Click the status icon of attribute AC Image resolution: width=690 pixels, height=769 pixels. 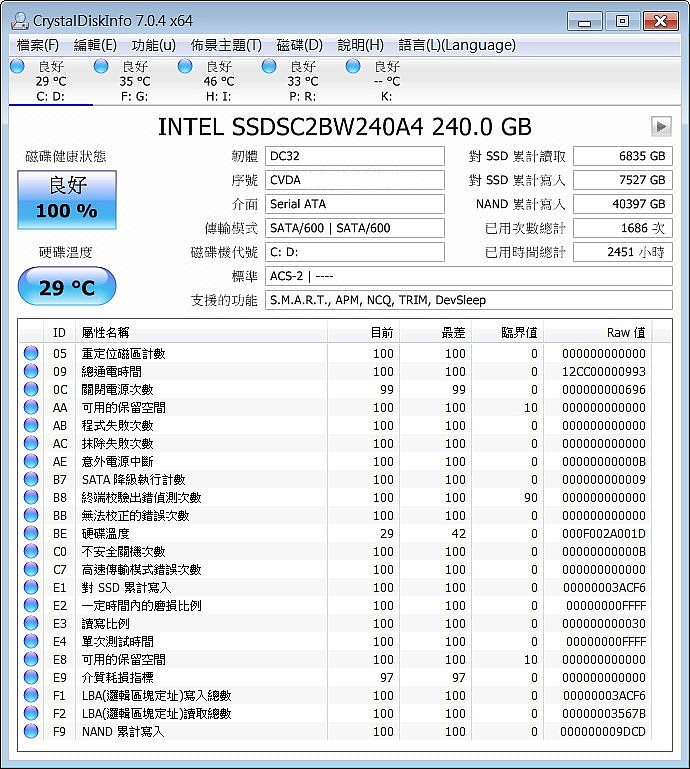point(31,443)
